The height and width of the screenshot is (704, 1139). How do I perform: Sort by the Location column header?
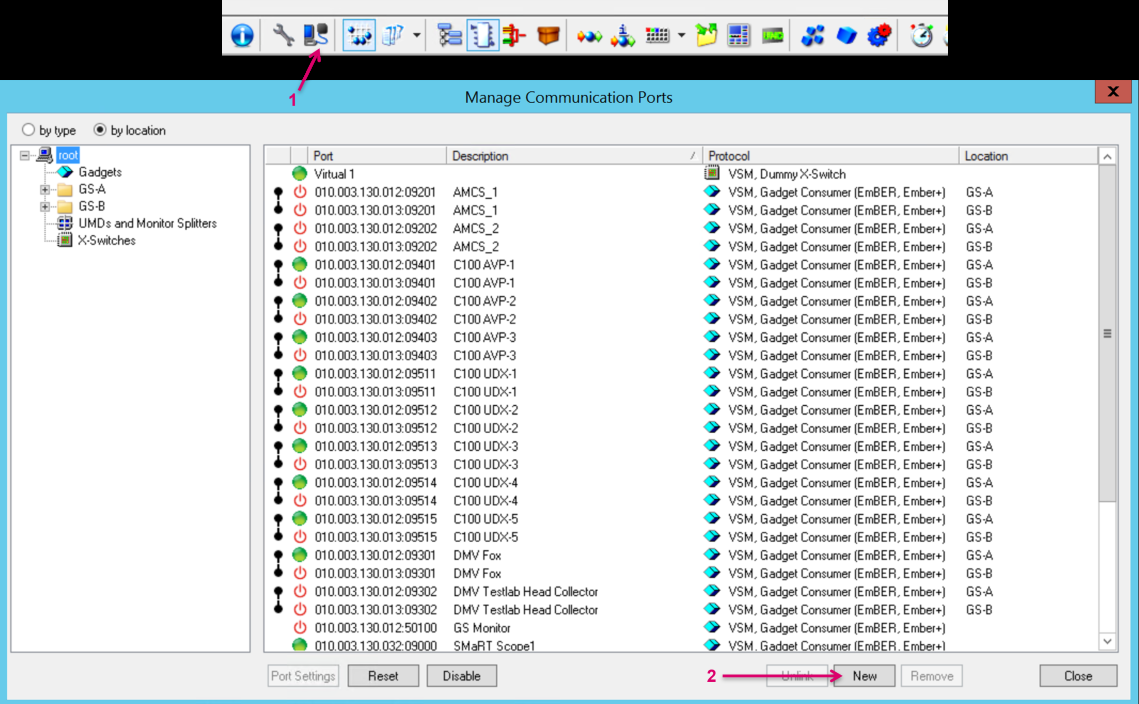point(1026,156)
